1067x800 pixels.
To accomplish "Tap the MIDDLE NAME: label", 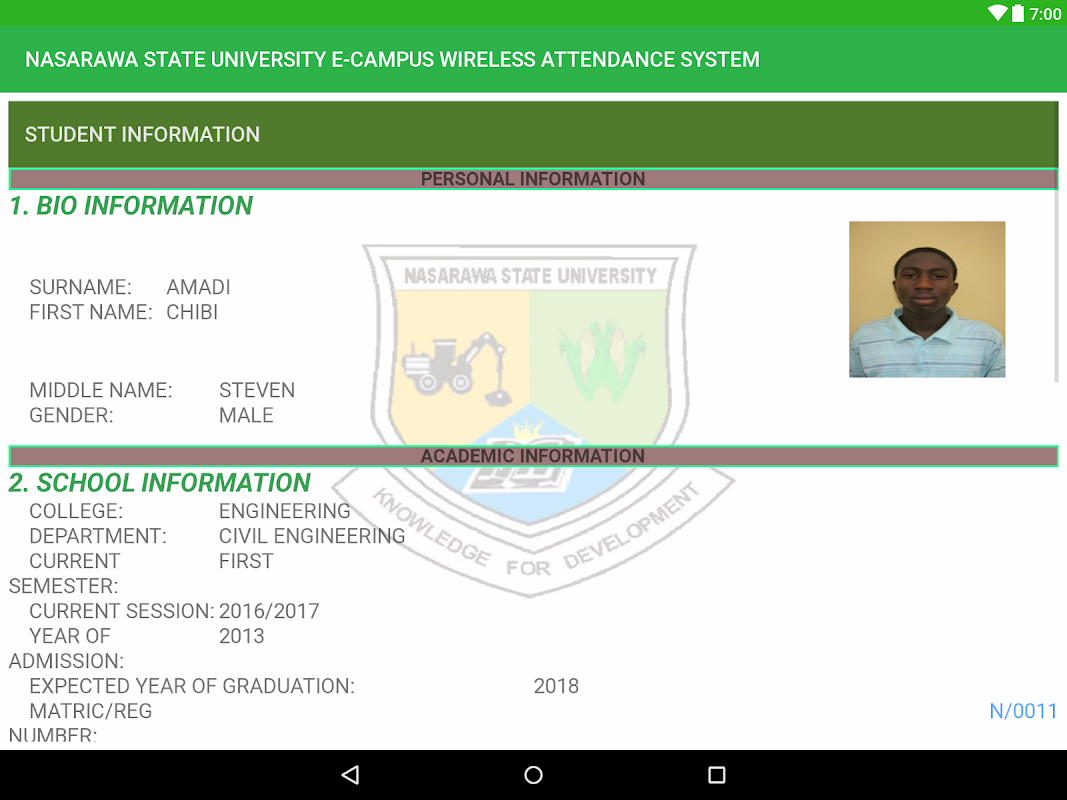I will (101, 390).
